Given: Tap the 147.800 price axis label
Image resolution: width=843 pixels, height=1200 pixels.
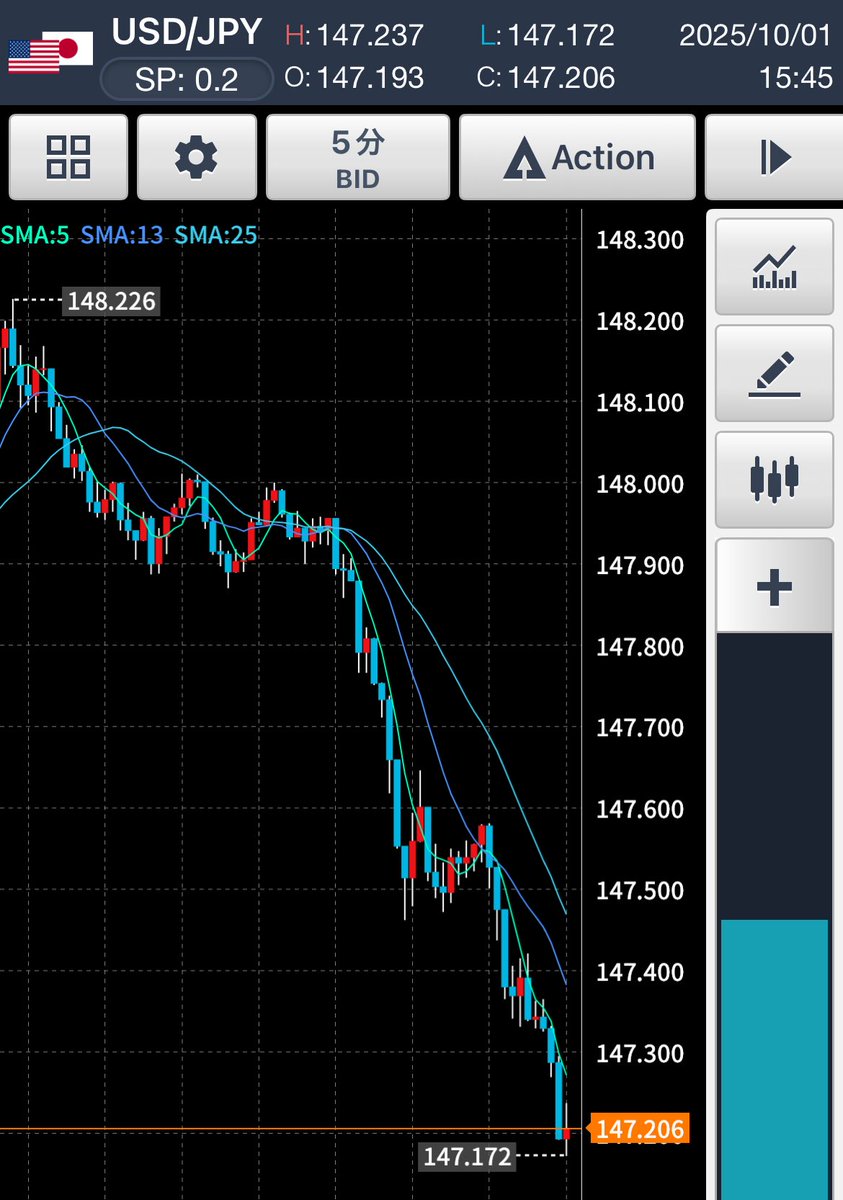Looking at the screenshot, I should pyautogui.click(x=640, y=647).
